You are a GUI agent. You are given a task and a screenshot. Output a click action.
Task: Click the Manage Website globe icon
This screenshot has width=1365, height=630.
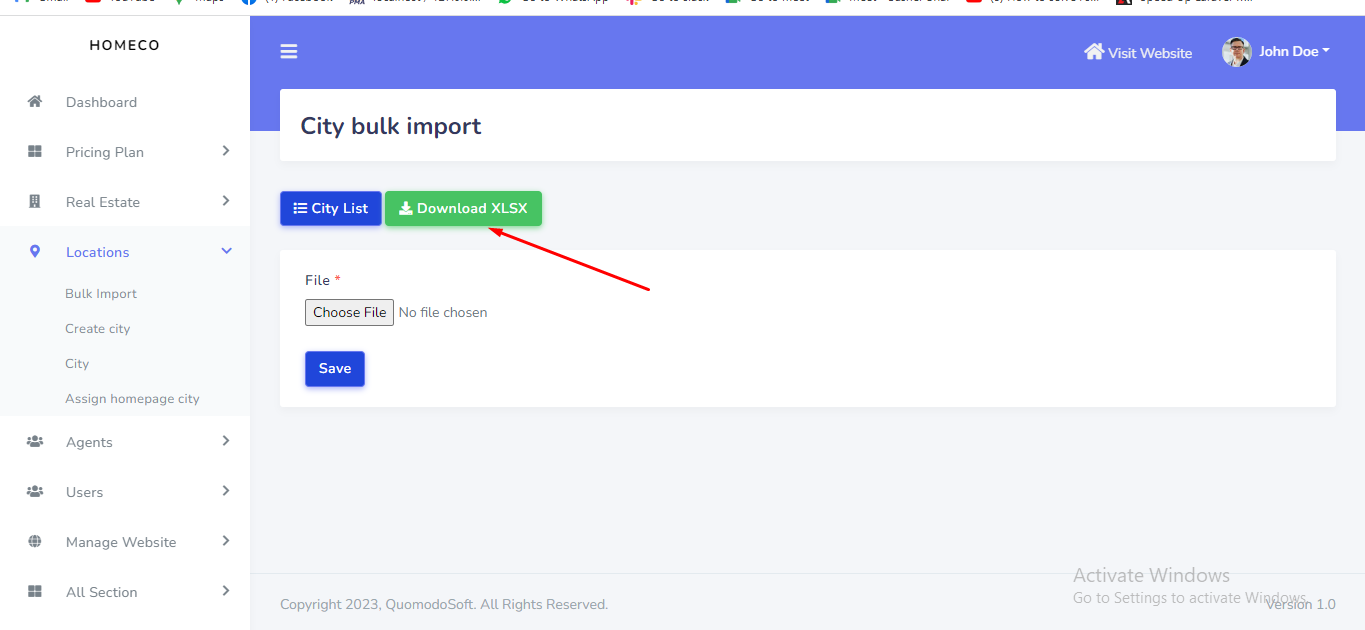click(x=35, y=542)
